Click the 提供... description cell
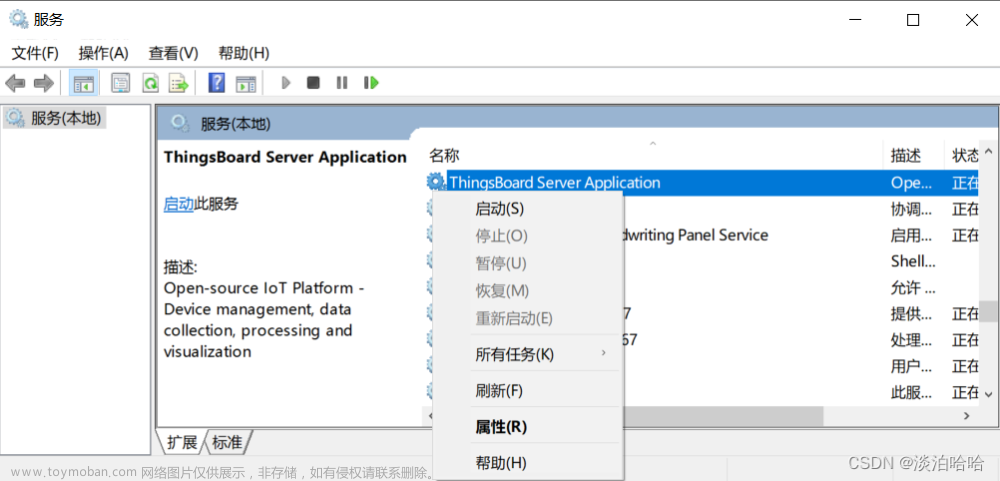The width and height of the screenshot is (1000, 481). [x=911, y=314]
